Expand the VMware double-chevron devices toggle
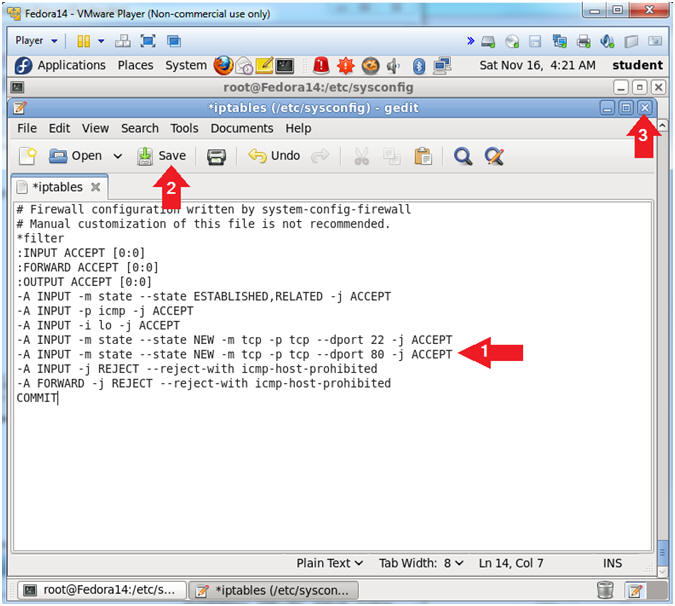675x606 pixels. pyautogui.click(x=470, y=41)
